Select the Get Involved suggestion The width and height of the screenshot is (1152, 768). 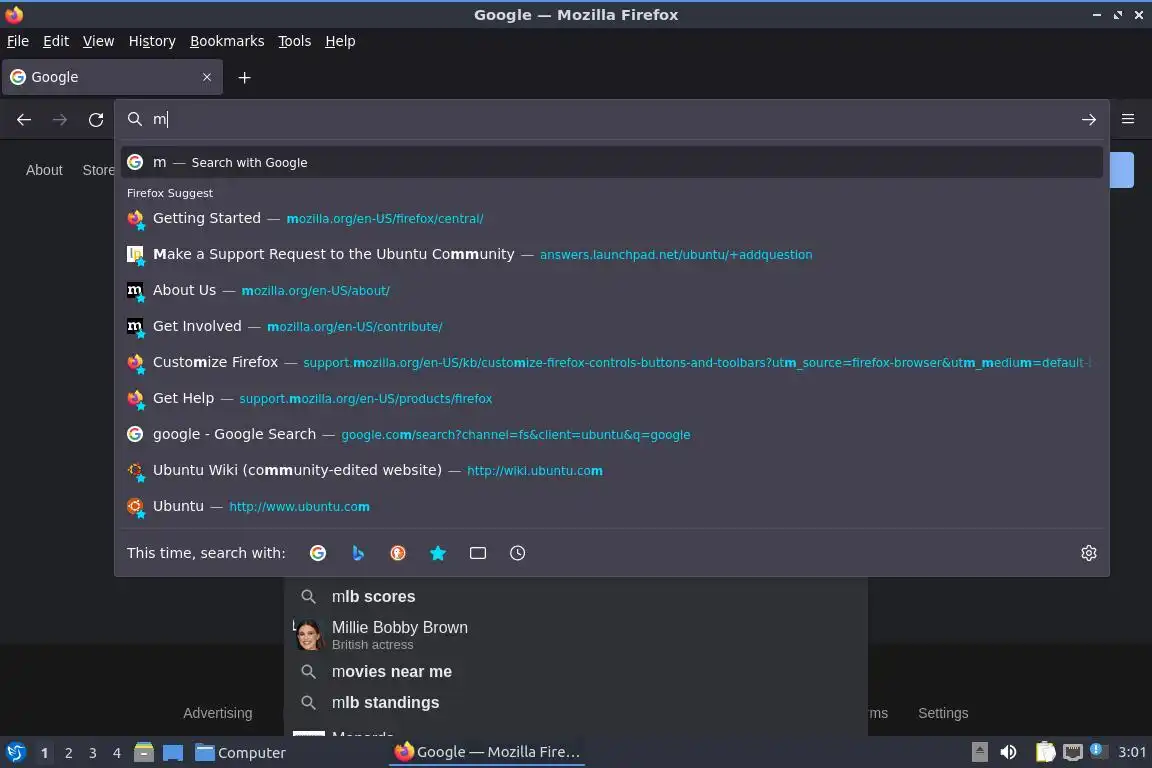click(x=612, y=326)
